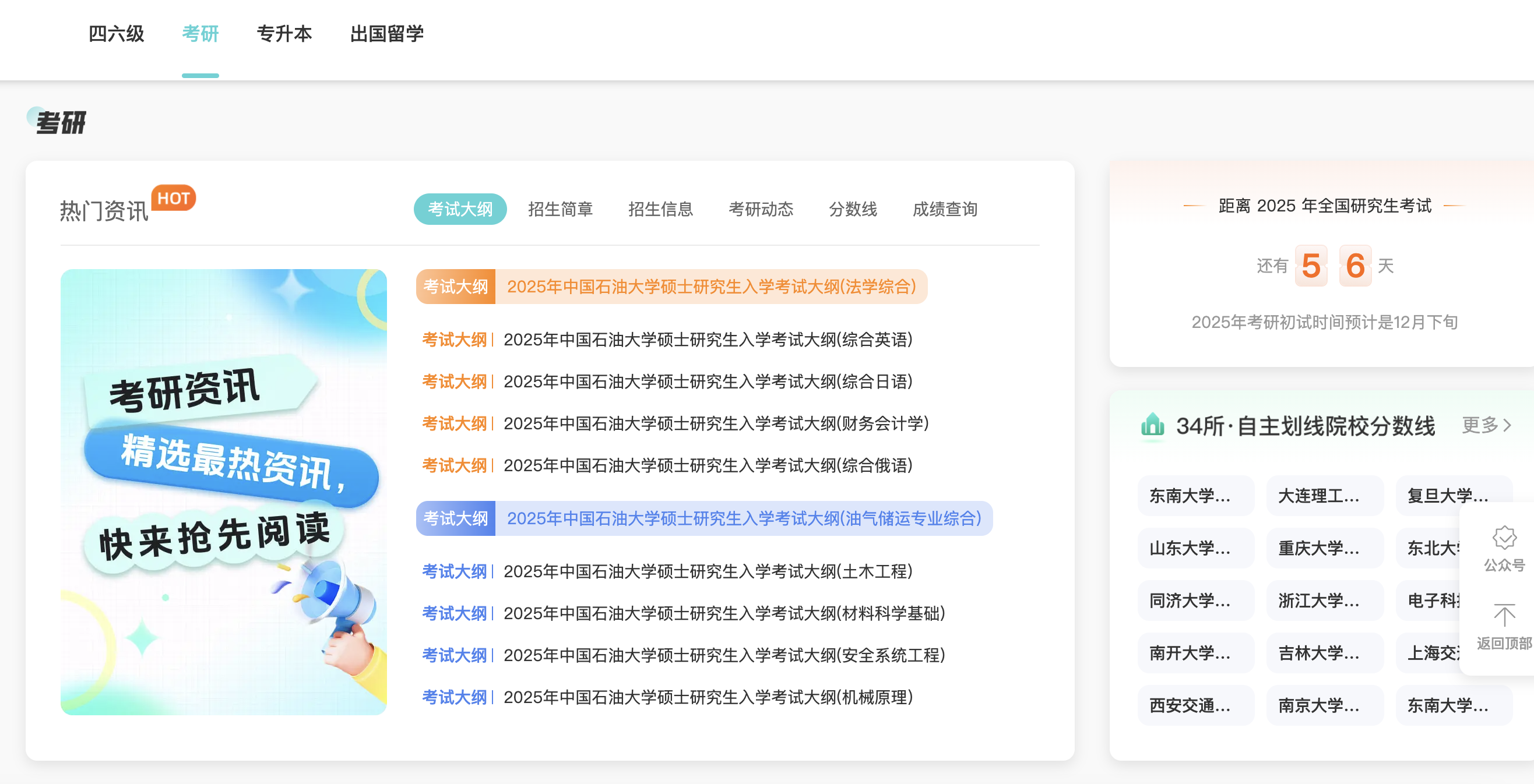
Task: Select the 大连理工 score line chip
Action: (x=1325, y=495)
